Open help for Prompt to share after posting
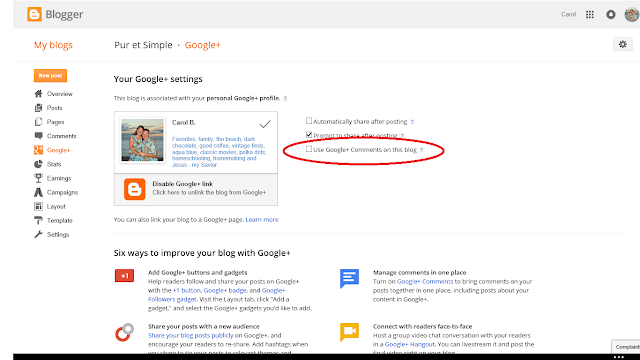The height and width of the screenshot is (360, 640). coord(402,136)
